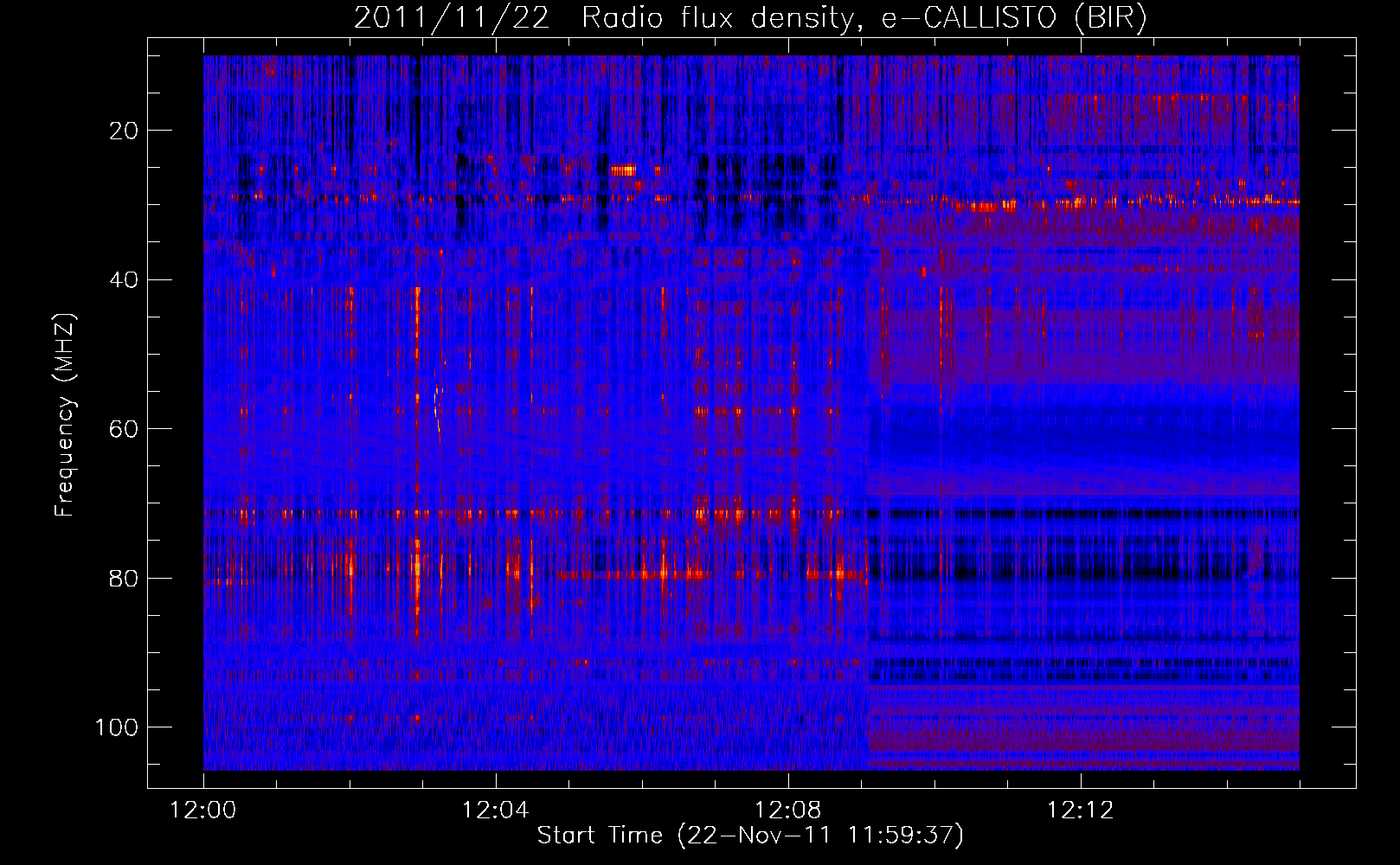The image size is (1400, 865).
Task: Click the 'Frequency (MHZ)' axis label
Action: pyautogui.click(x=65, y=415)
